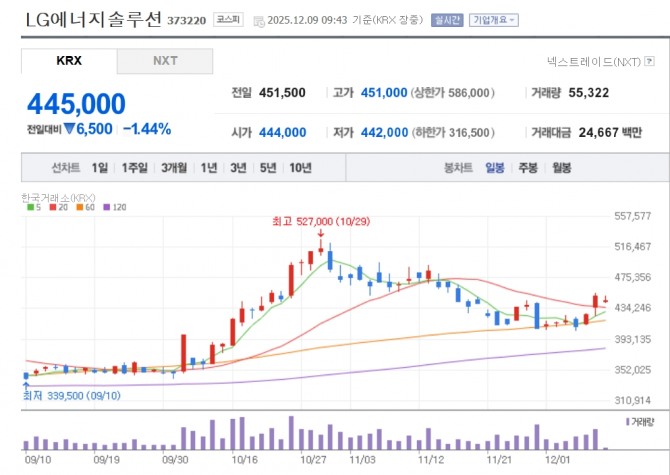
Task: Click the 거래대금 value 24,667 백만
Action: [x=610, y=132]
